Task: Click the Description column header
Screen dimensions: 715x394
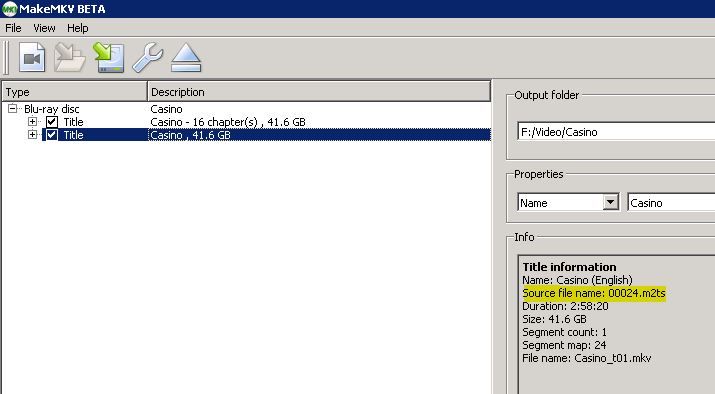Action: coord(319,92)
